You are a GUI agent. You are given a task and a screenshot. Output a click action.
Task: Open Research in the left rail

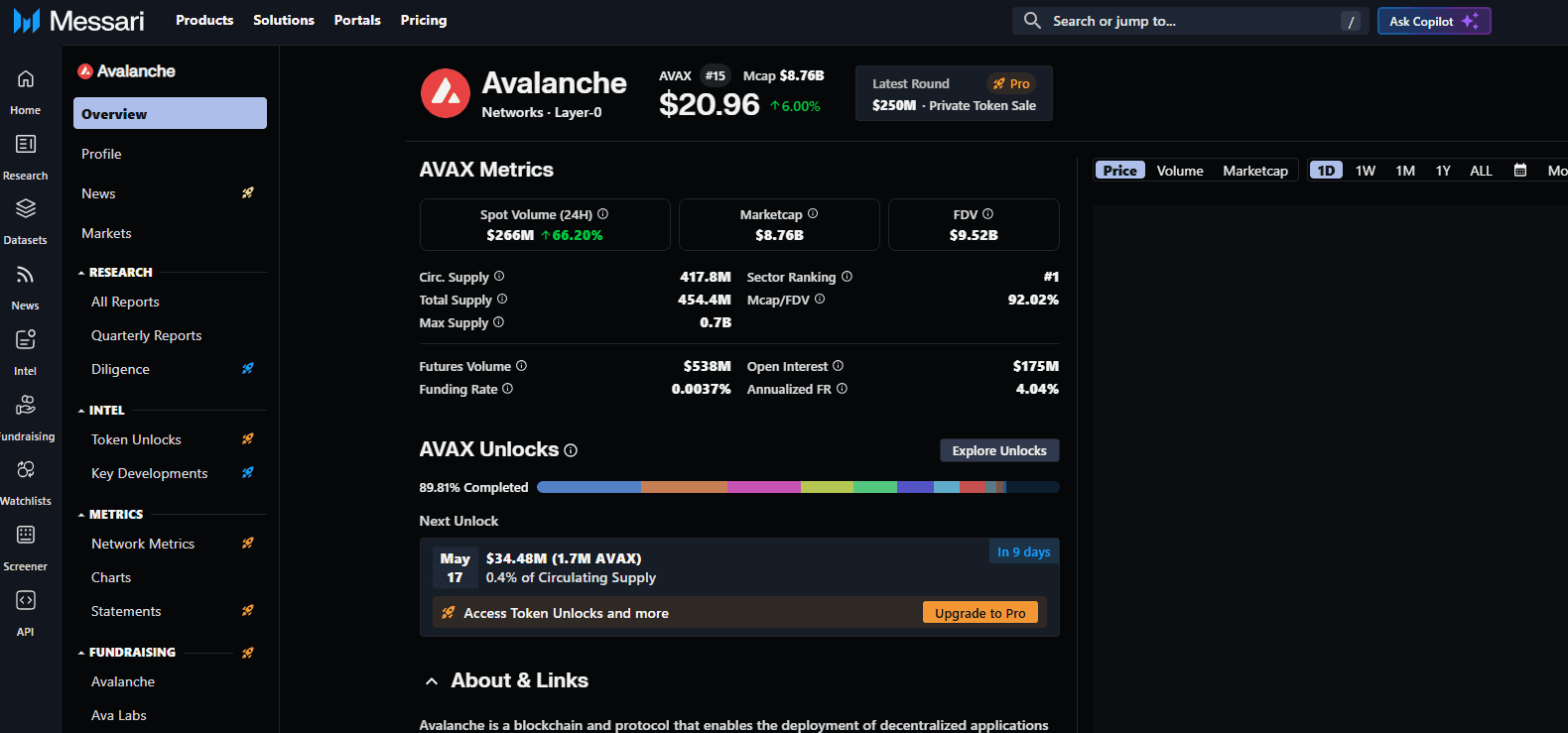pyautogui.click(x=26, y=158)
